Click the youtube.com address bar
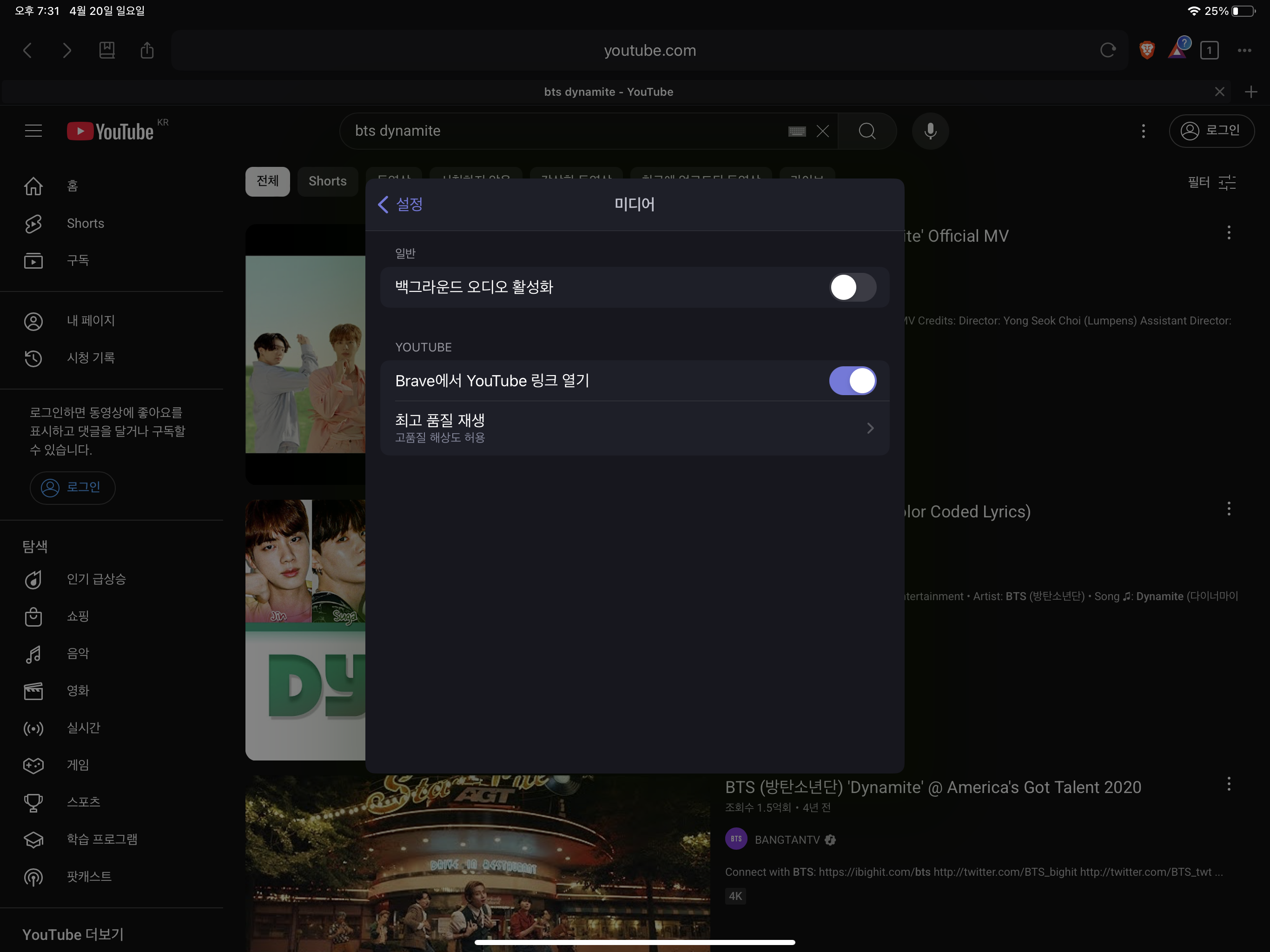The height and width of the screenshot is (952, 1270). 649,51
